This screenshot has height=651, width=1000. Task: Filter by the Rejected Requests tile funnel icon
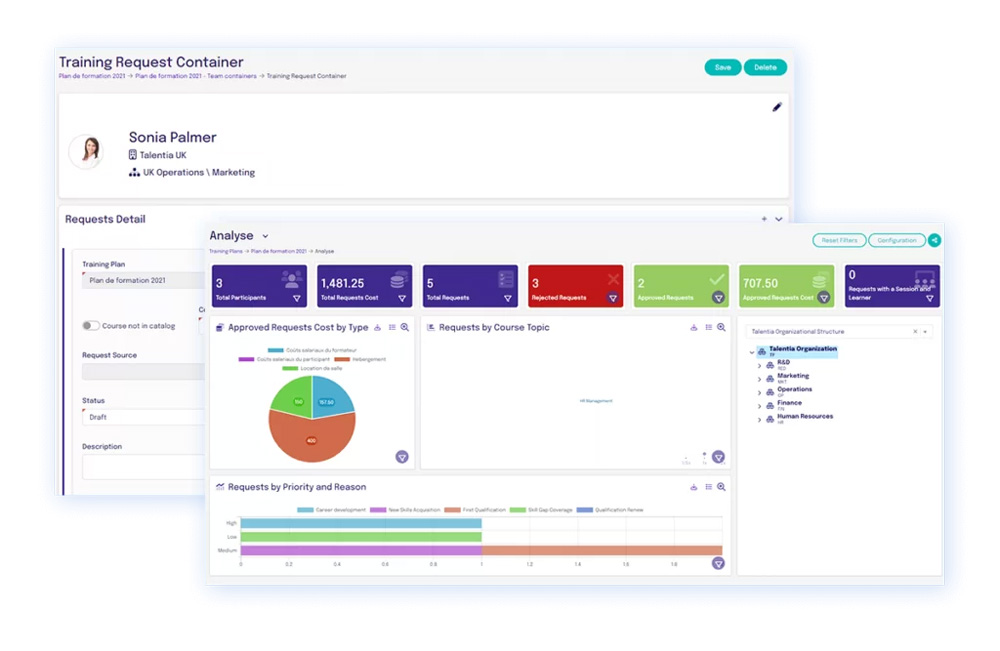pyautogui.click(x=613, y=298)
